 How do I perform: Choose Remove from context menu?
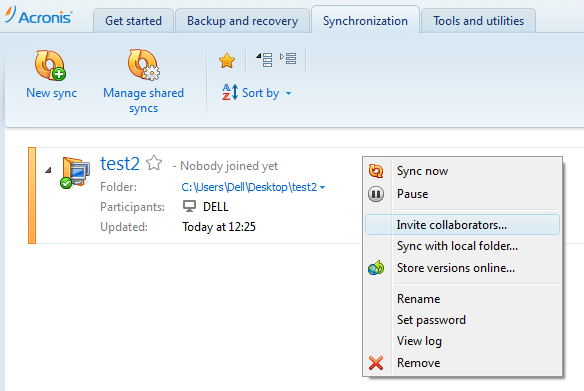coord(462,363)
